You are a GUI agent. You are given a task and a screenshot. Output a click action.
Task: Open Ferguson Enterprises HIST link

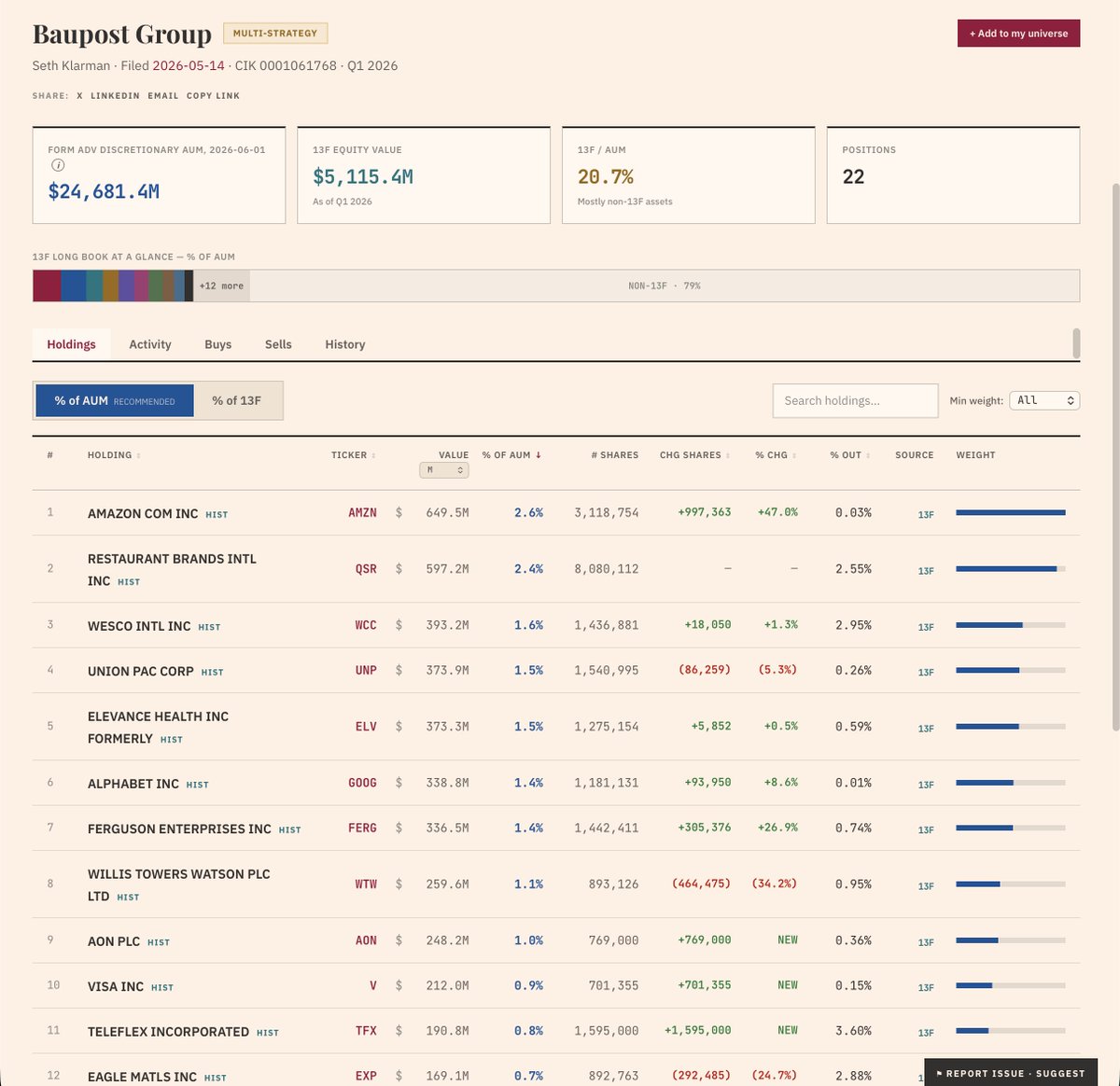pos(289,829)
